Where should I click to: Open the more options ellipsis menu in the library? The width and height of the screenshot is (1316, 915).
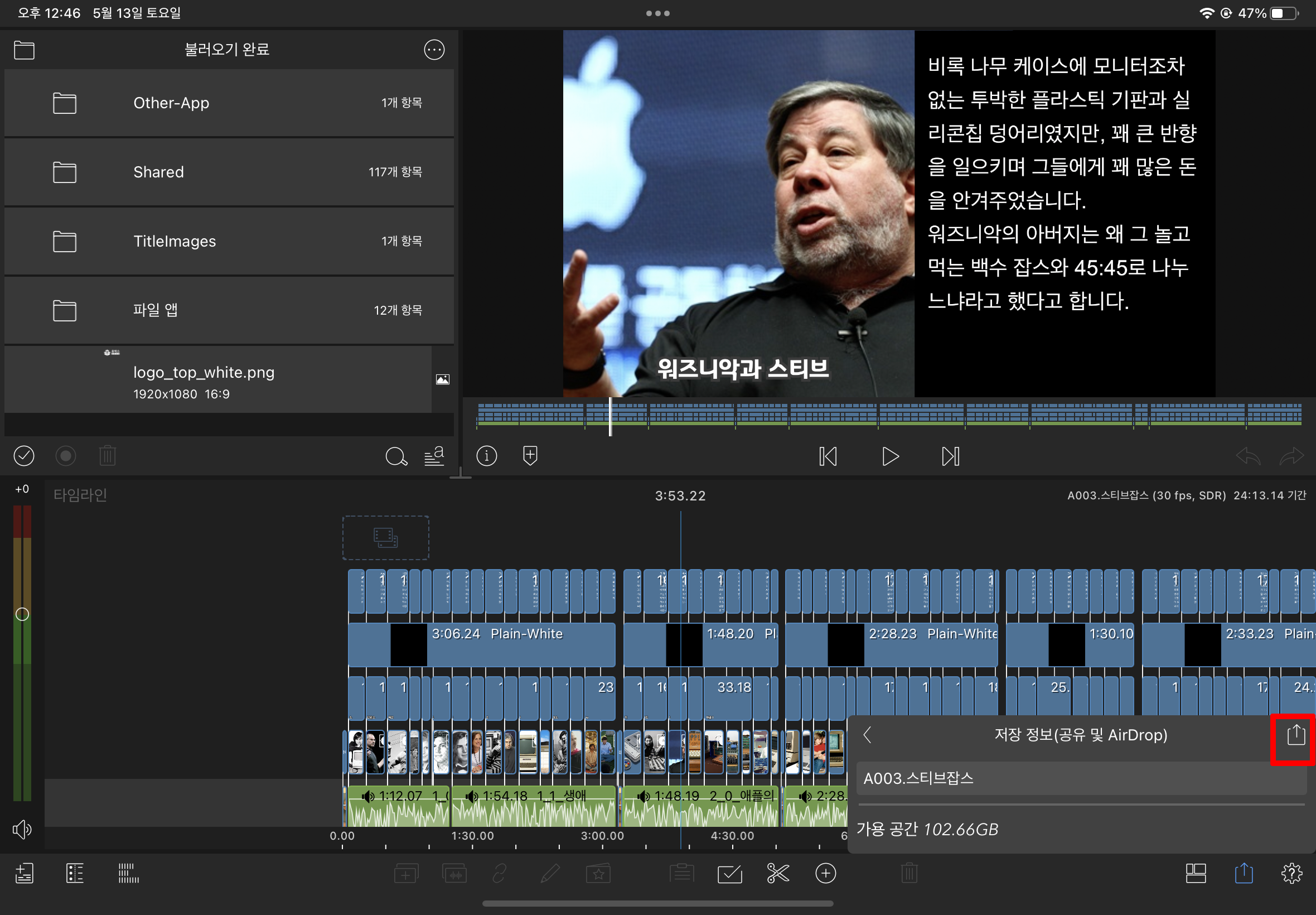point(434,50)
